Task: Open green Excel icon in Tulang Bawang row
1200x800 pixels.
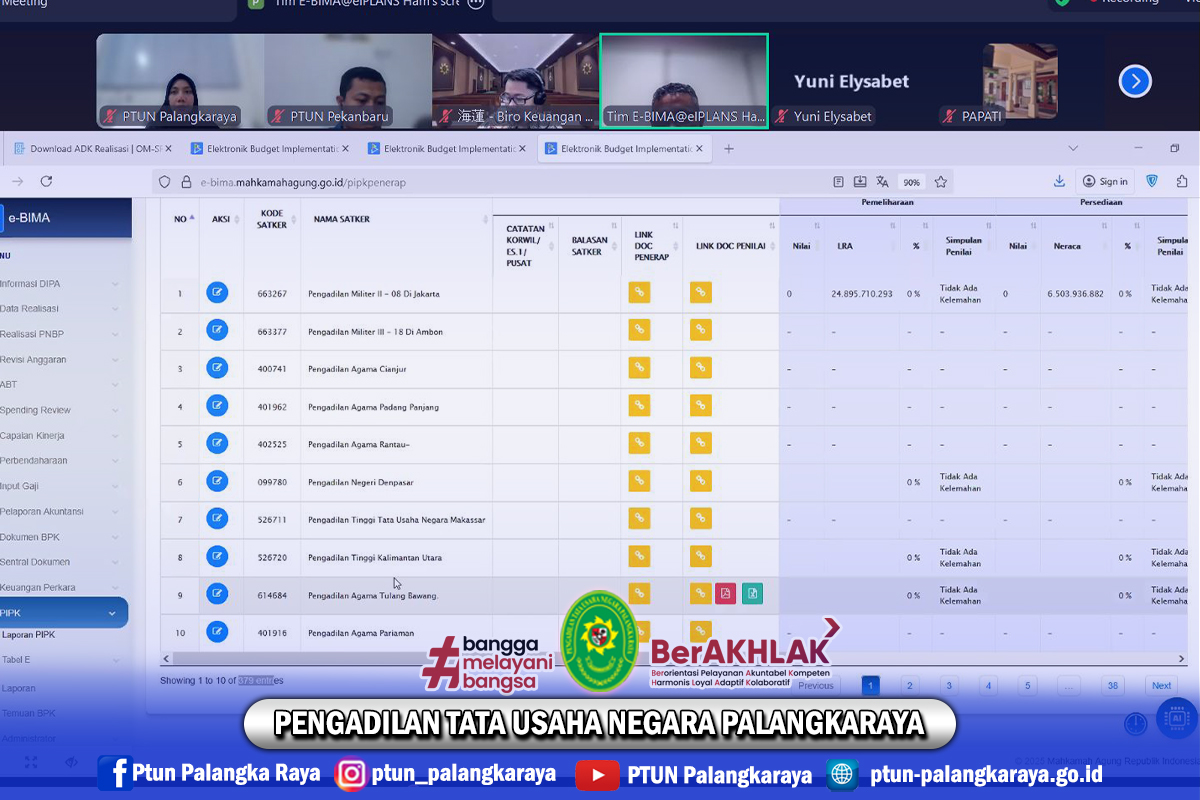Action: (x=753, y=594)
